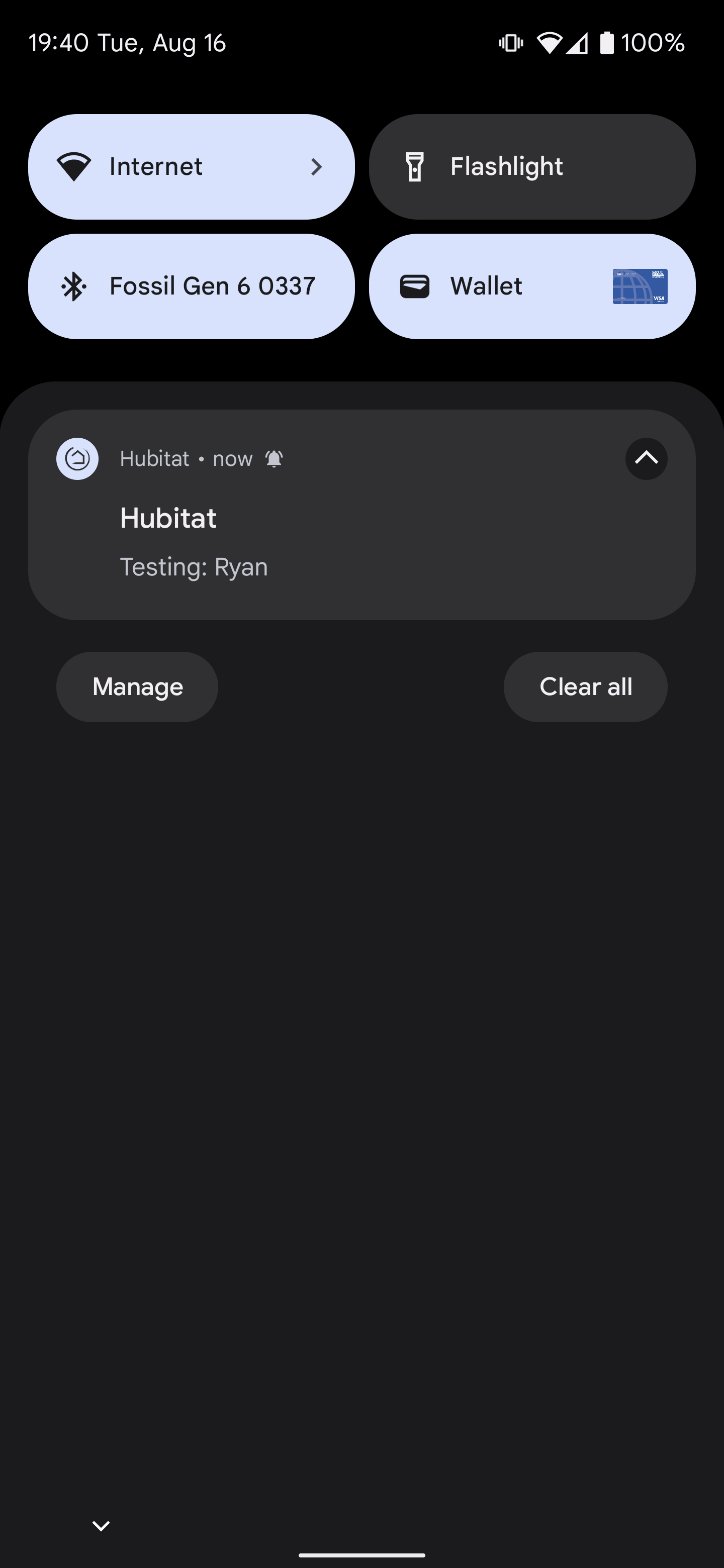Screen dimensions: 724x1568
Task: Tap the 19:40 clock in status bar
Action: tap(58, 43)
